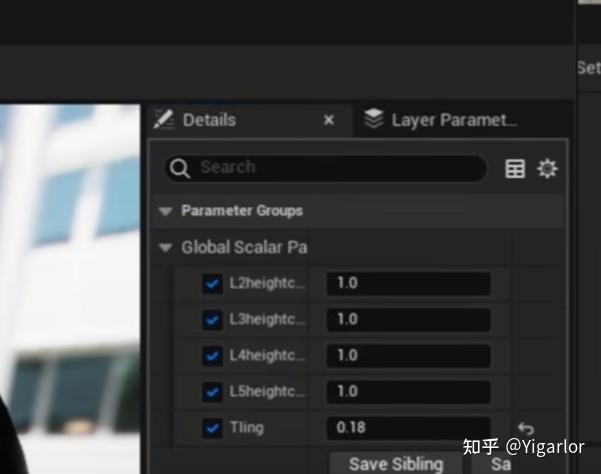
Task: Click the L4heightc value field
Action: point(409,356)
